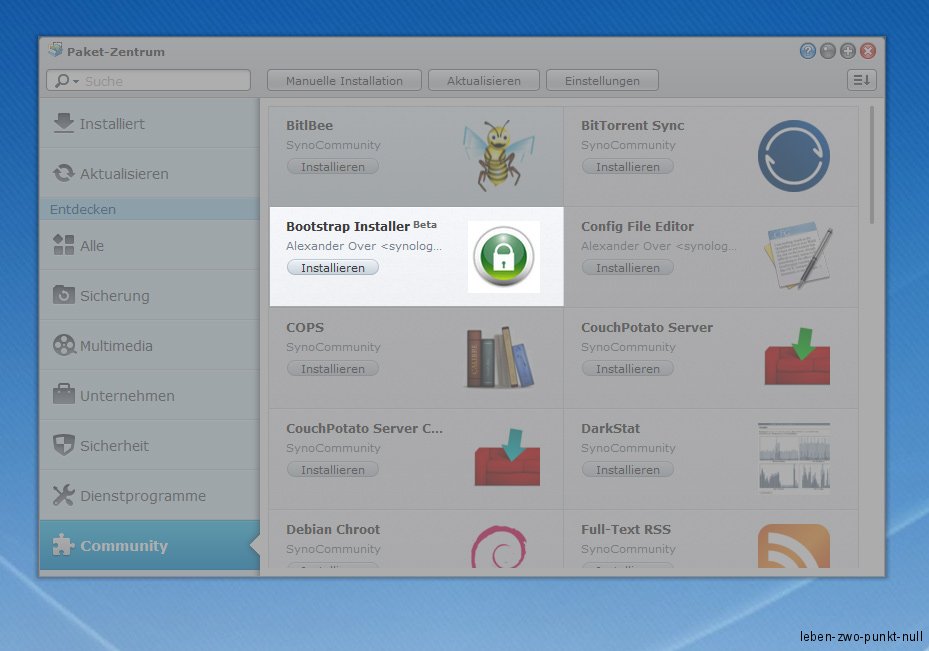The height and width of the screenshot is (651, 929).
Task: Click the package list vertical scrollbar
Action: 872,165
